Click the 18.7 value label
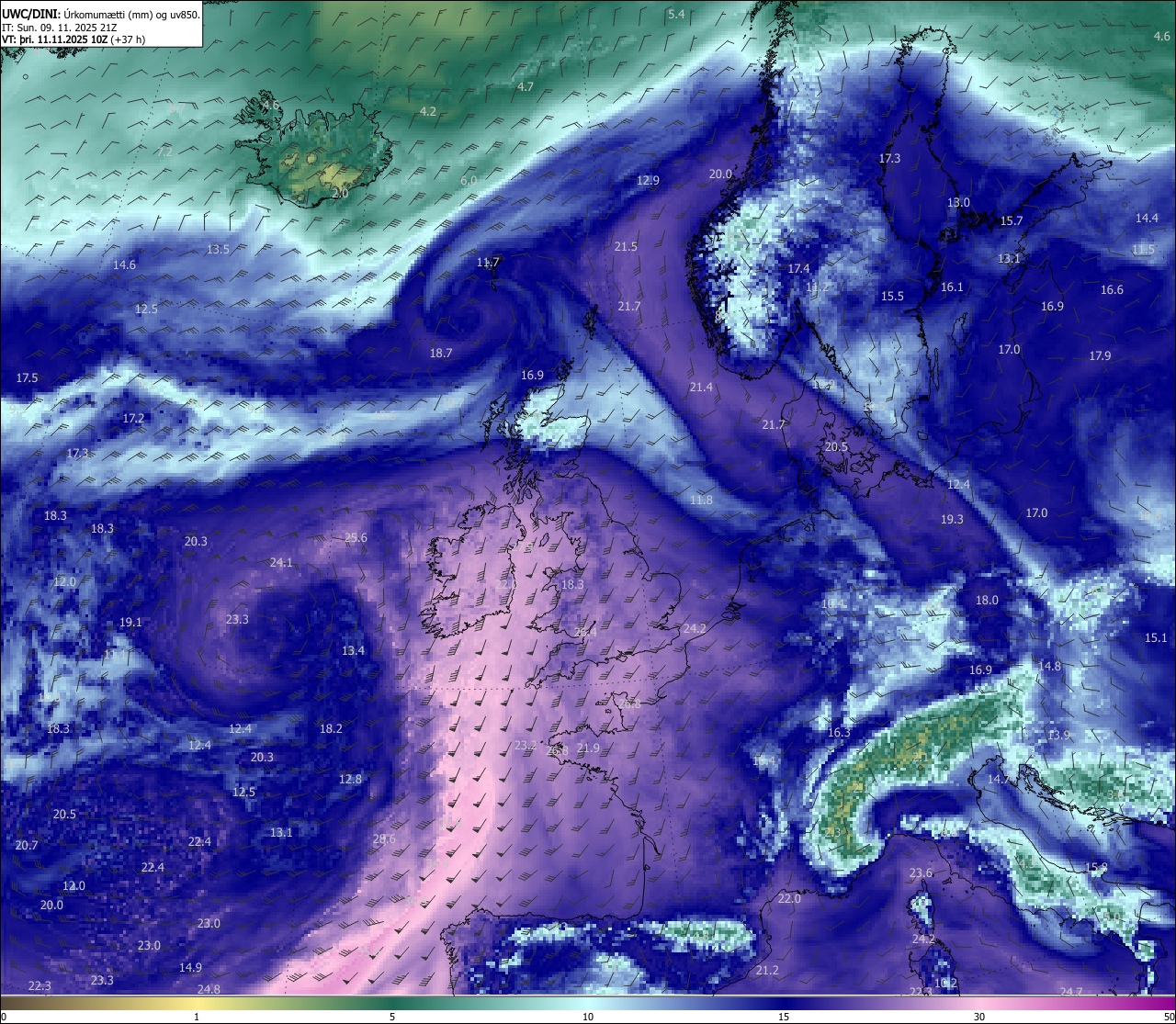1176x1024 pixels. click(x=441, y=353)
